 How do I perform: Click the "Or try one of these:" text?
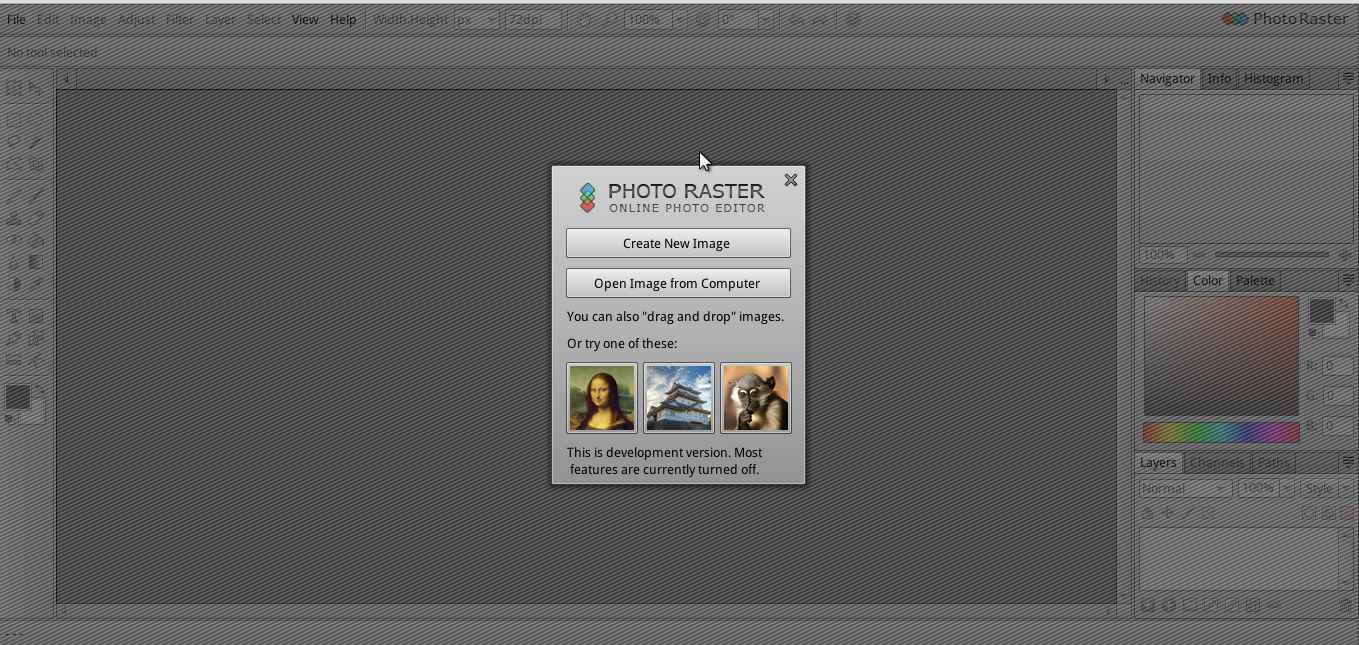click(x=622, y=343)
